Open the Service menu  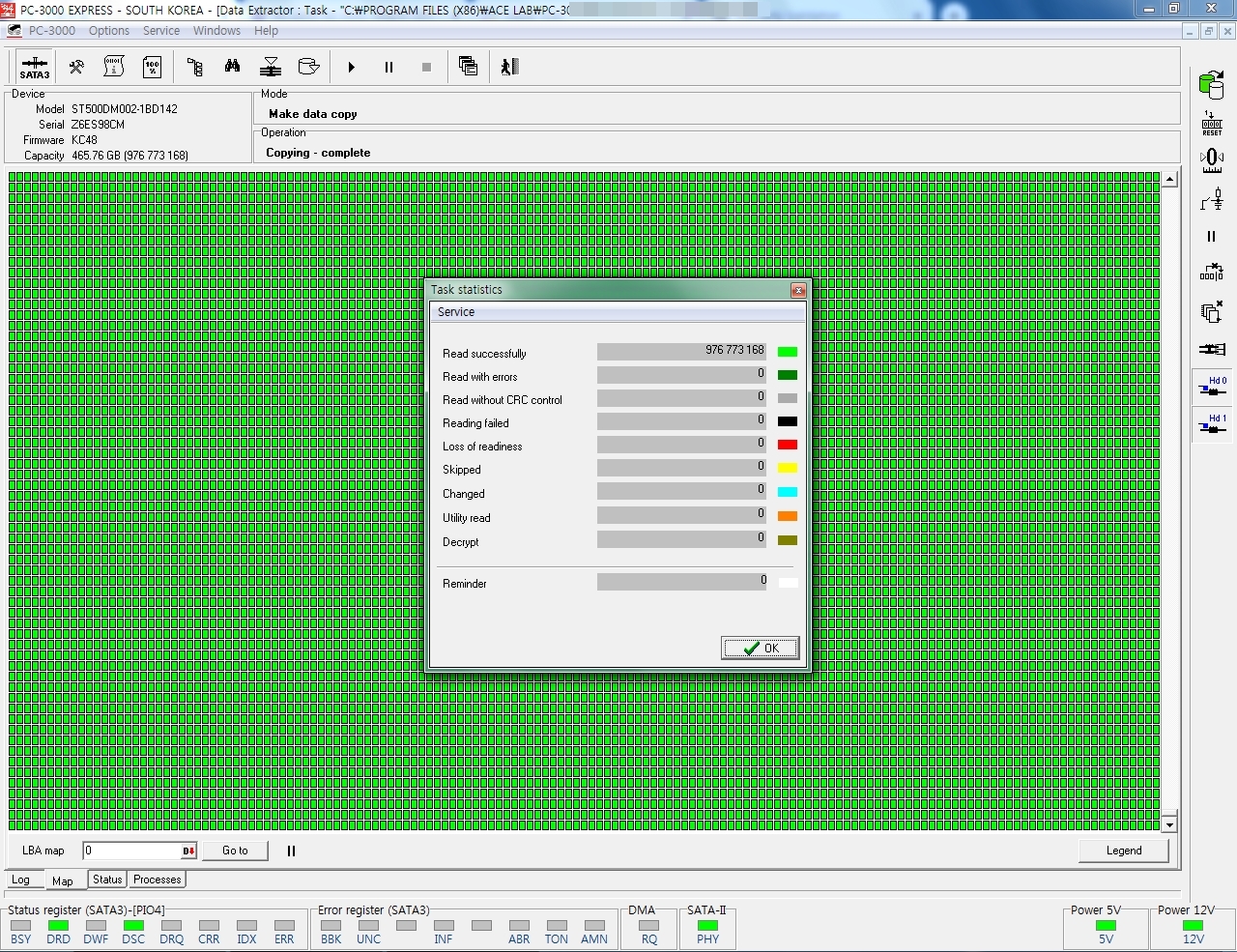coord(161,31)
